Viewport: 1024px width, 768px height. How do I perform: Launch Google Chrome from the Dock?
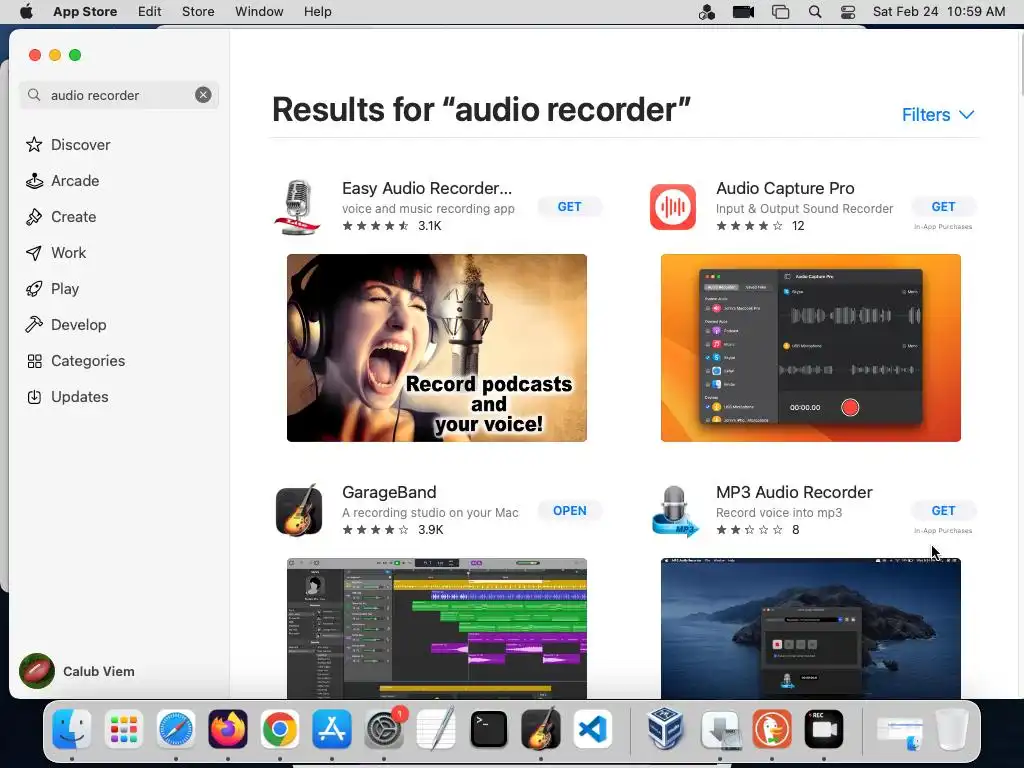[x=280, y=729]
